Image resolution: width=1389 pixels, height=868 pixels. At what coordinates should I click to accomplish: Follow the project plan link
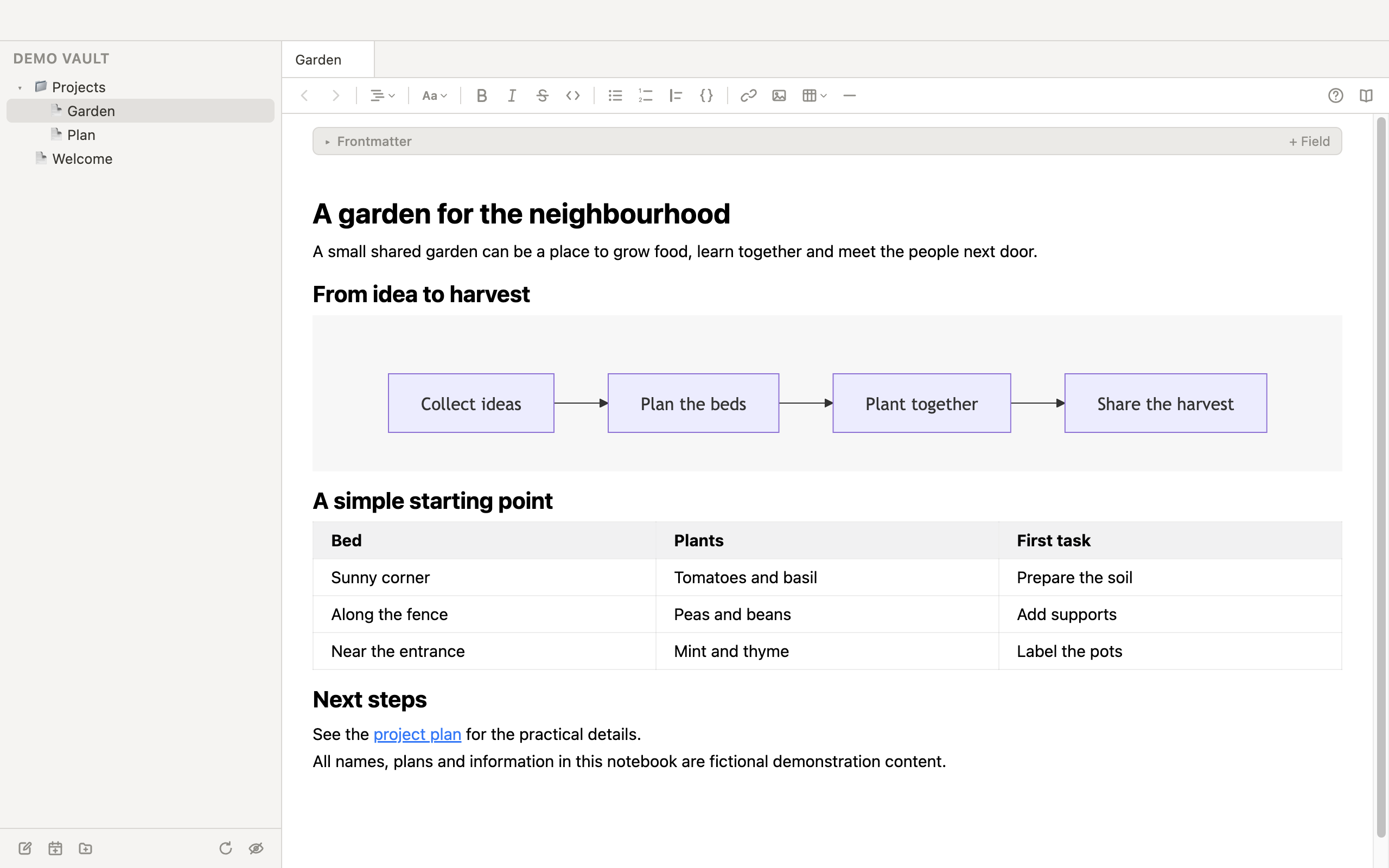417,734
